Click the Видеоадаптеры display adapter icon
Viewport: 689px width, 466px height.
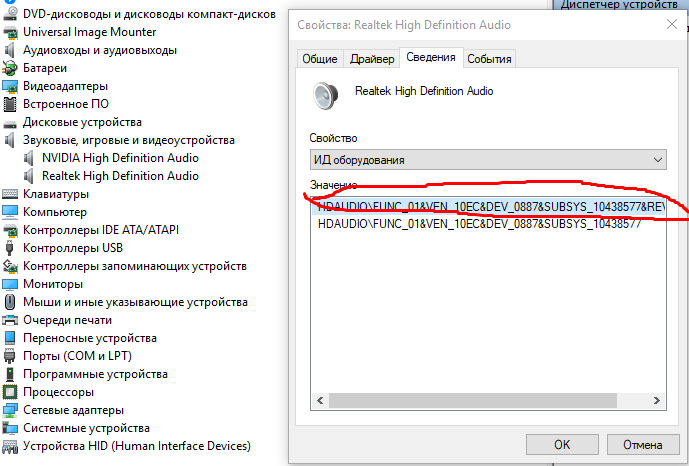[x=10, y=86]
